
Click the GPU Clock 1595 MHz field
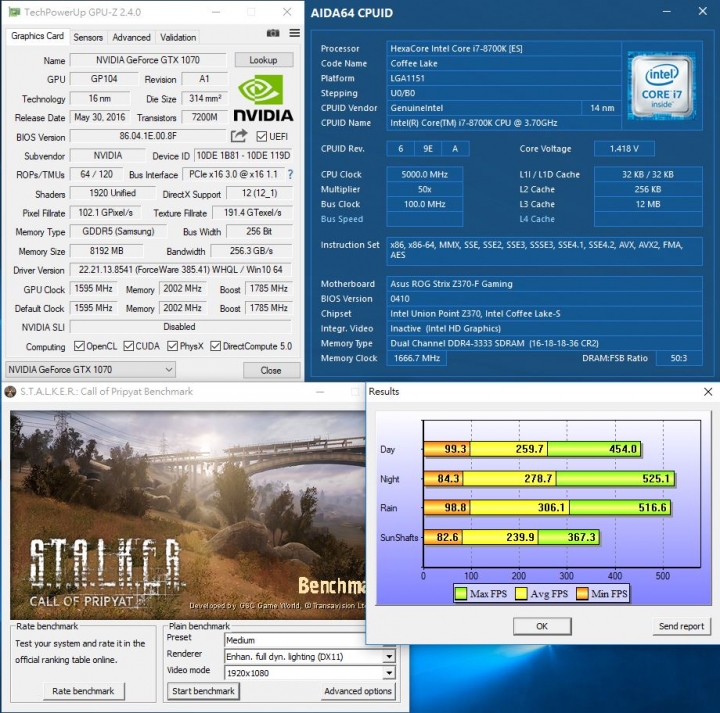(94, 289)
